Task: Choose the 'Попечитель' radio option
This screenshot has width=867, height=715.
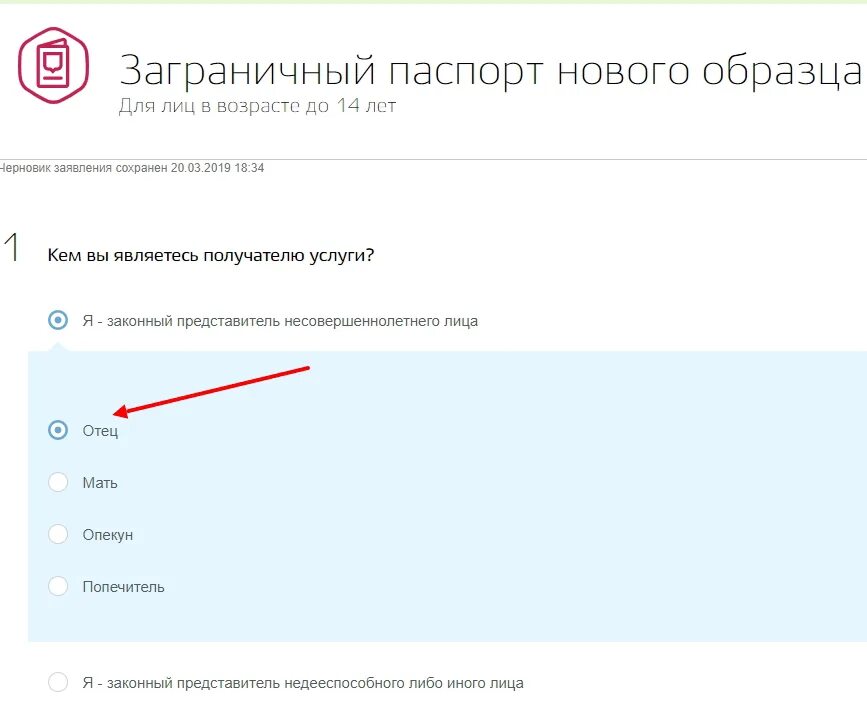Action: click(58, 586)
